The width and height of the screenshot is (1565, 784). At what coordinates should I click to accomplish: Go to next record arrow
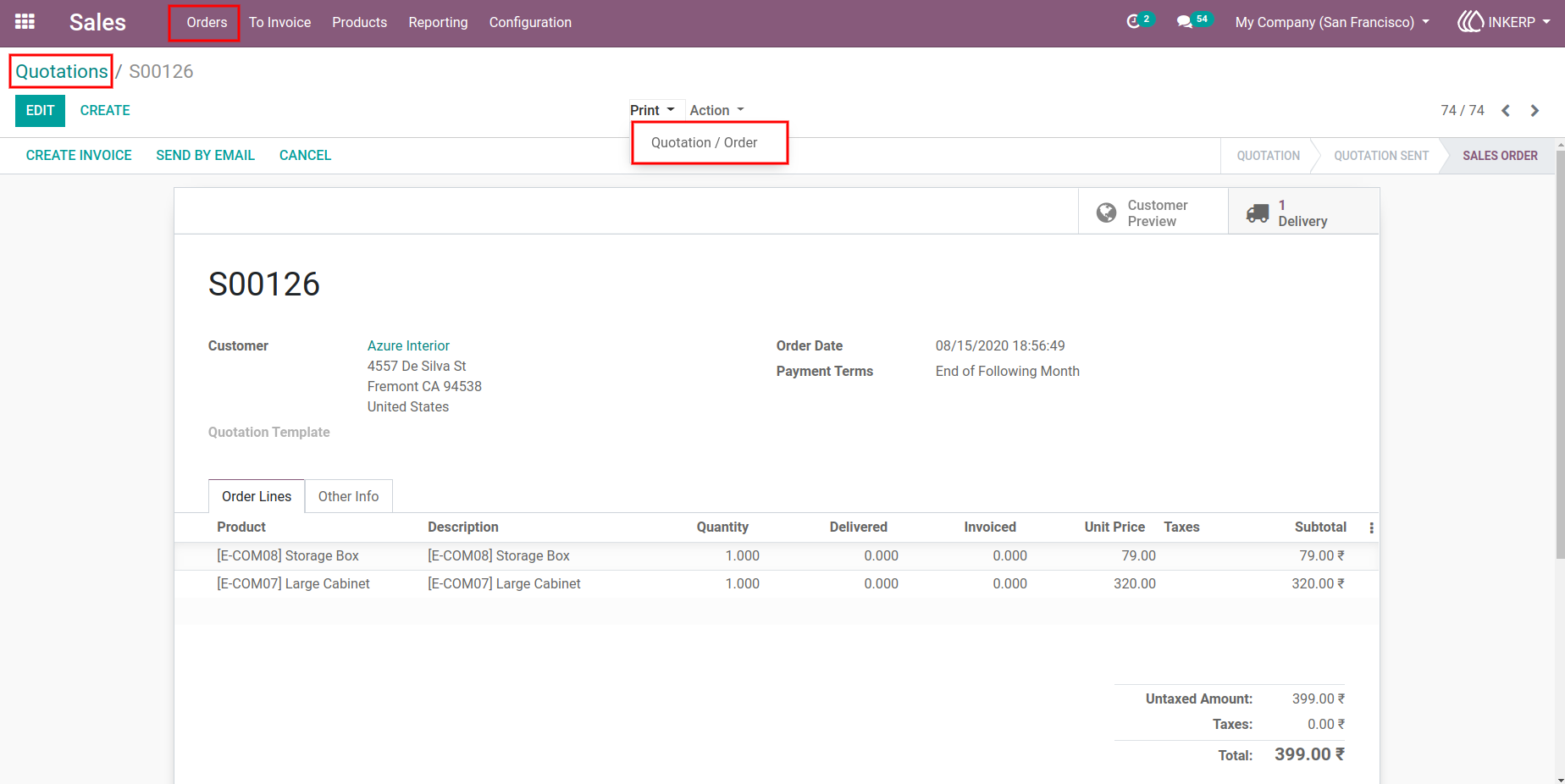[1535, 111]
